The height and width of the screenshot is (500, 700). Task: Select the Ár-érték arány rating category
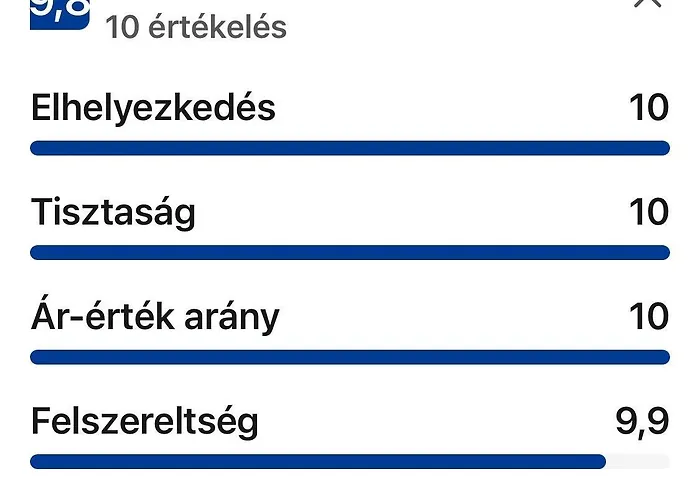[x=155, y=317]
